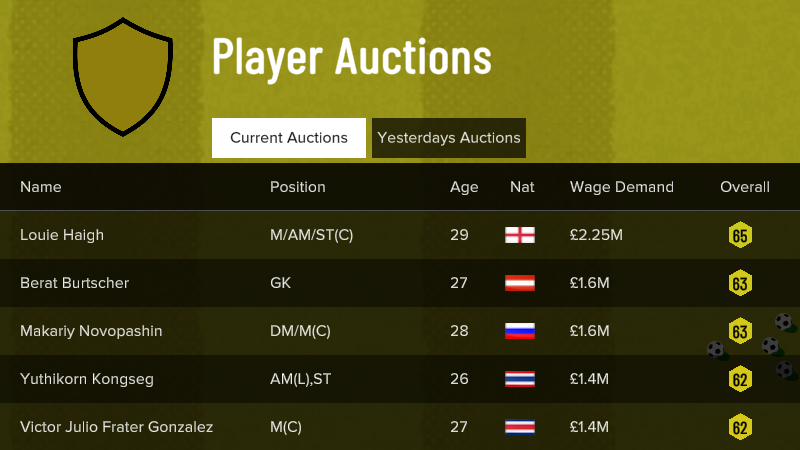Open the Yesterdays Auctions tab
This screenshot has height=450, width=800.
449,138
